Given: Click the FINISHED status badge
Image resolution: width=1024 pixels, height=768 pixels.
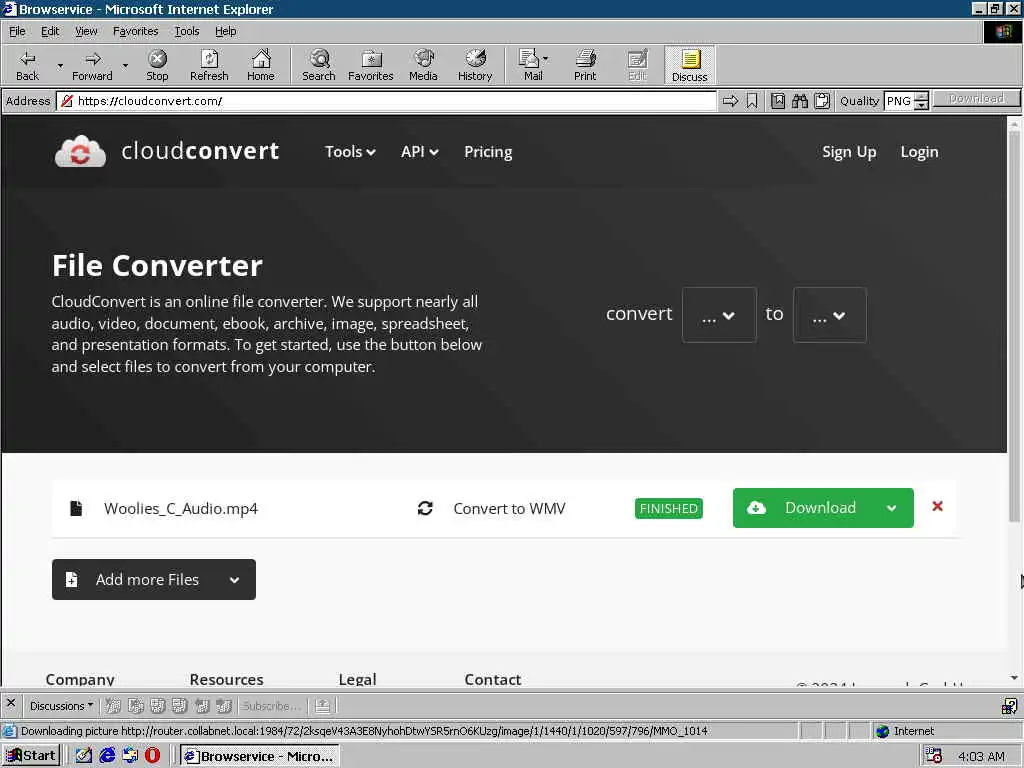Looking at the screenshot, I should tap(668, 508).
